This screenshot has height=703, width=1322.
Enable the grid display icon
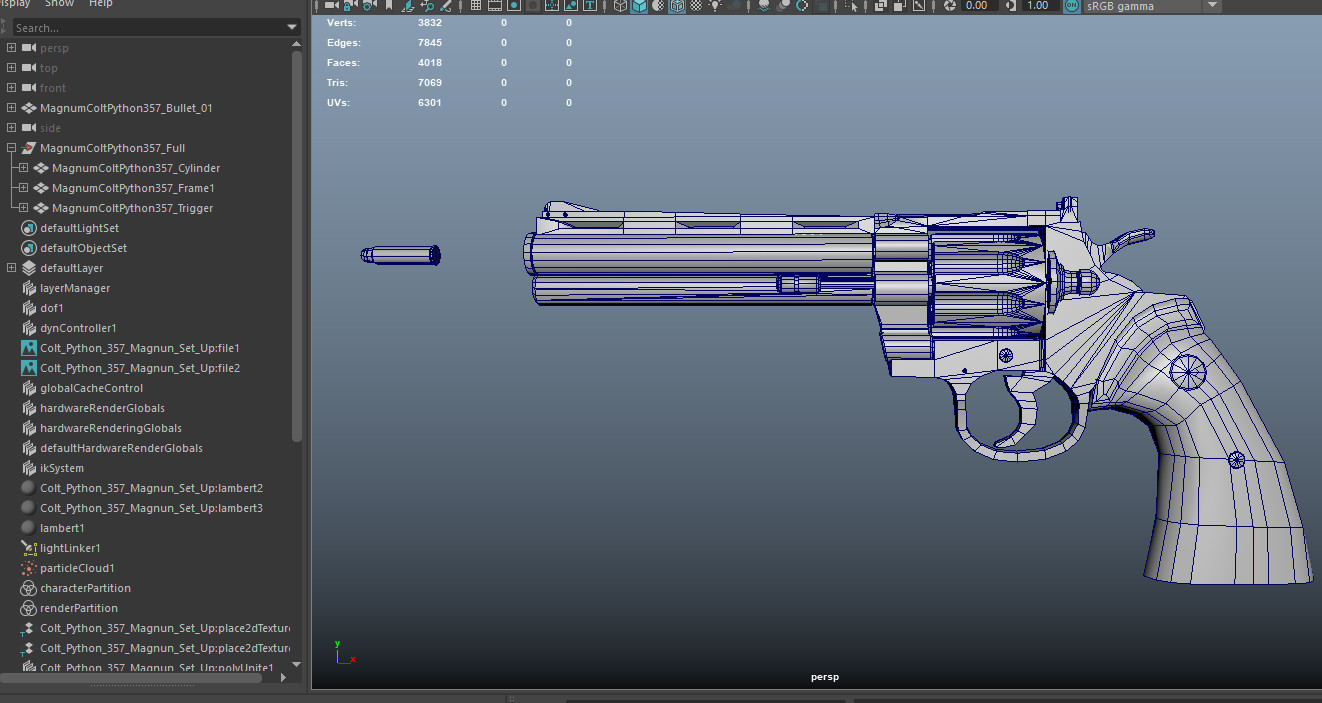[x=476, y=6]
